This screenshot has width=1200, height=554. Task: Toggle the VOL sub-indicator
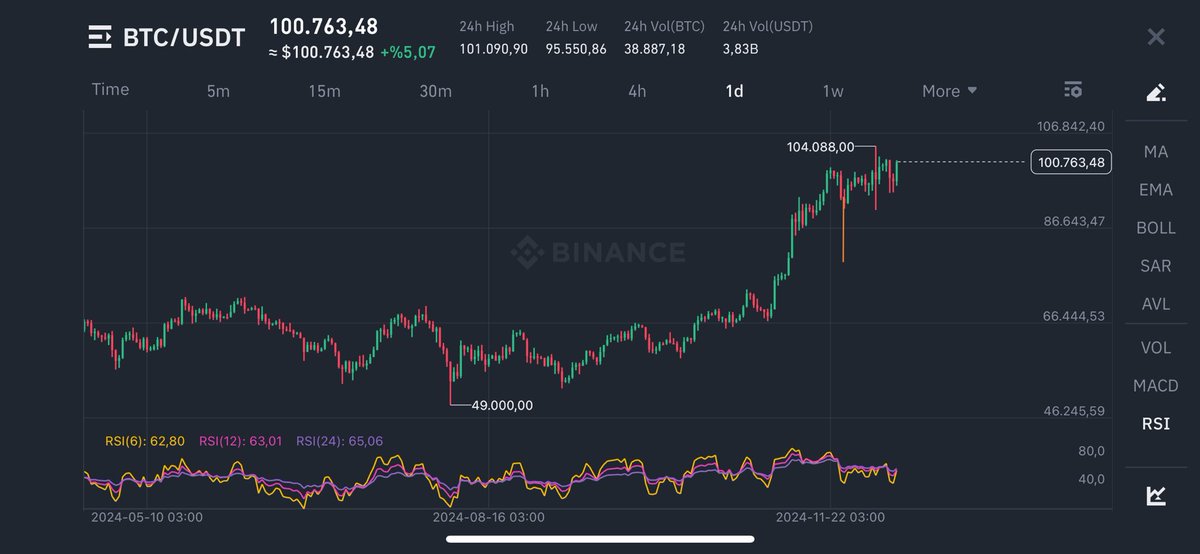pos(1155,347)
